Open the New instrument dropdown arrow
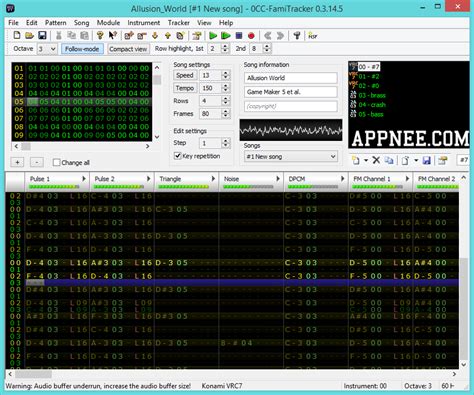 click(x=366, y=160)
